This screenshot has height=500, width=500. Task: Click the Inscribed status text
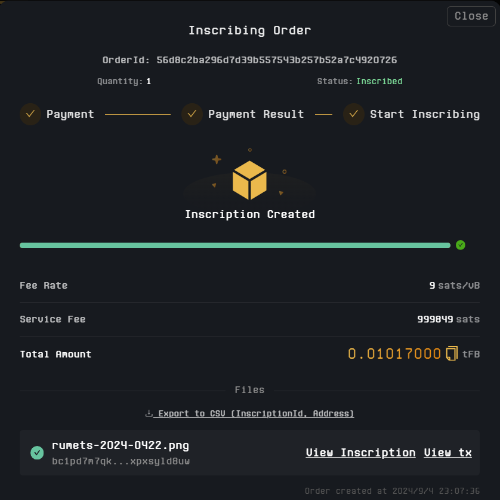(379, 81)
